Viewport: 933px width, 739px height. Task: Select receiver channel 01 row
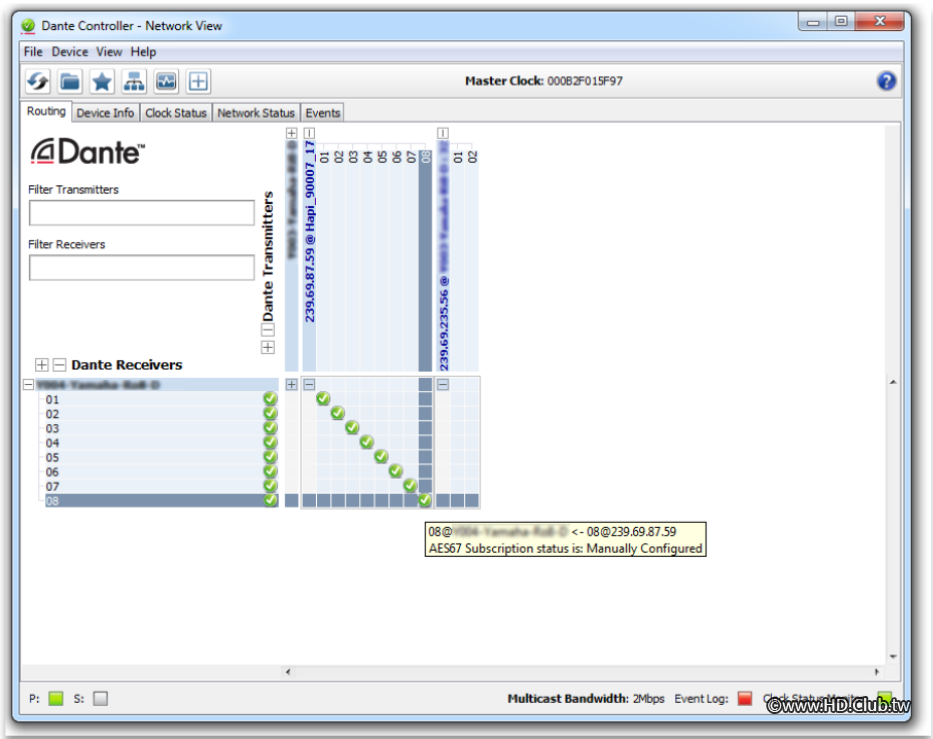161,399
